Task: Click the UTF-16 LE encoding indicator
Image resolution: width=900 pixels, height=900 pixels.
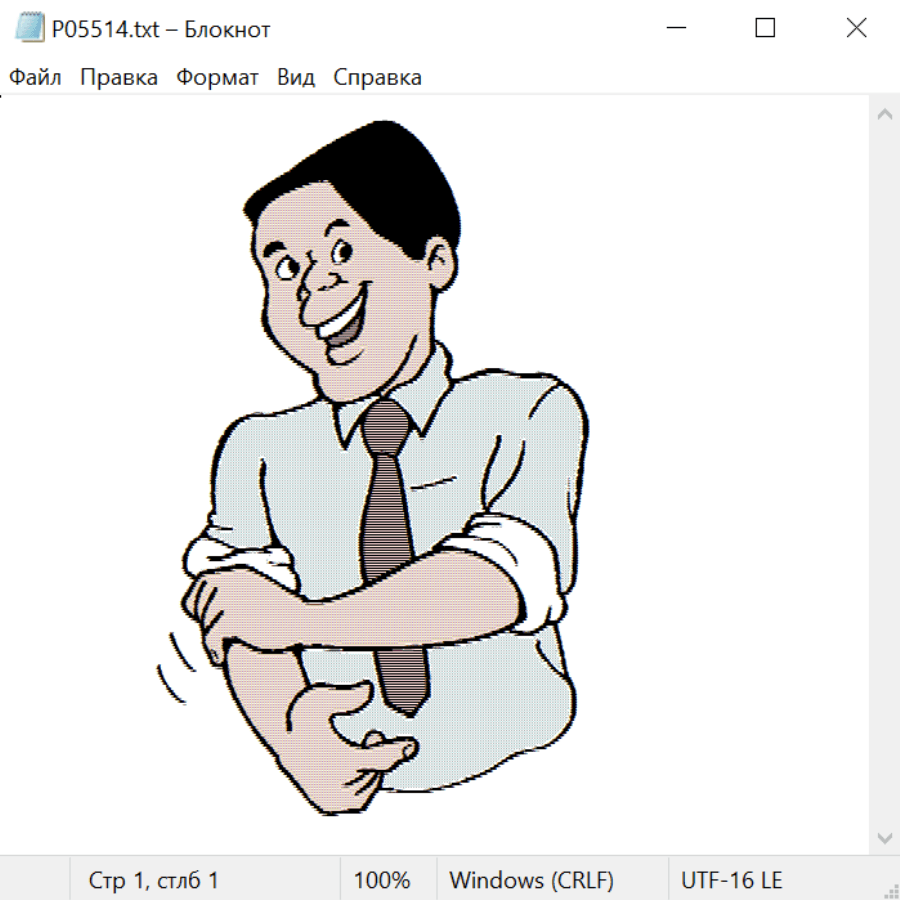Action: [731, 881]
